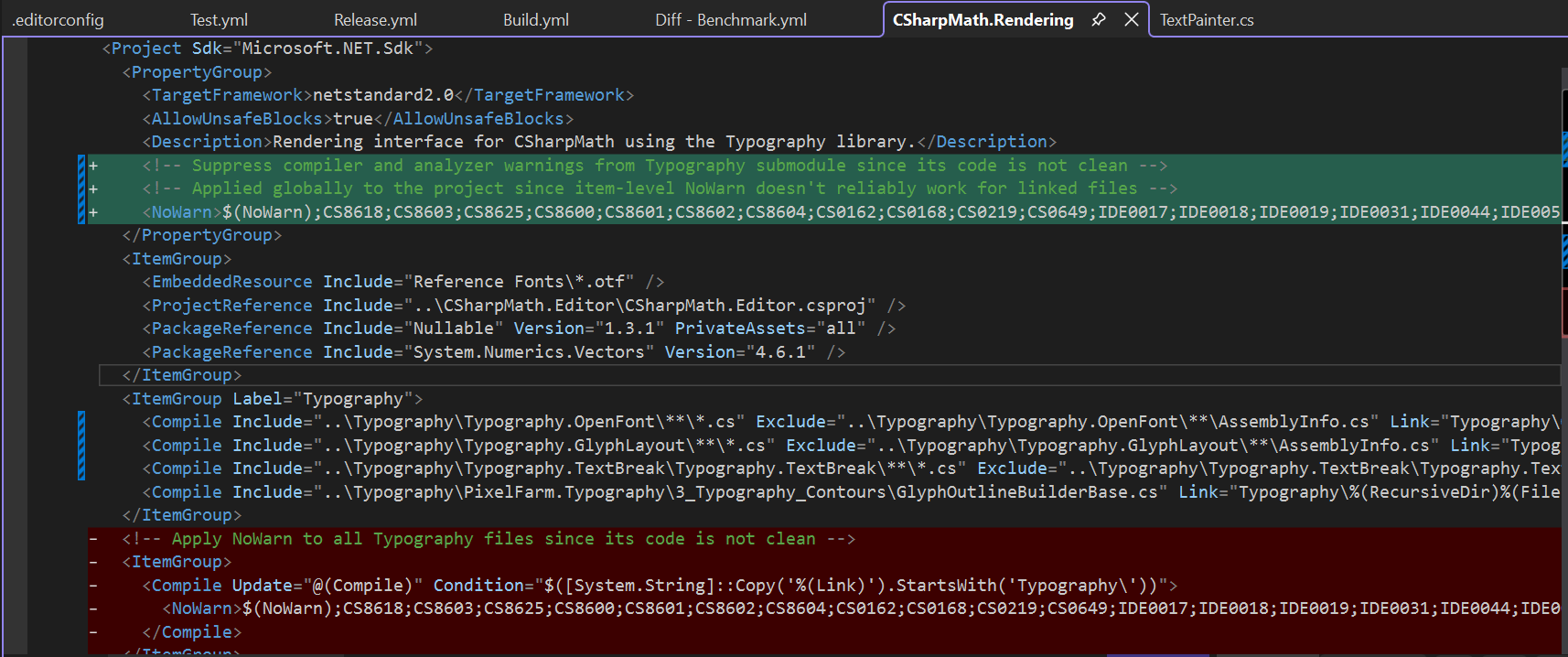The height and width of the screenshot is (657, 1568).
Task: Click the </ItemGroup> tag on the highlighted current line
Action: pos(181,375)
